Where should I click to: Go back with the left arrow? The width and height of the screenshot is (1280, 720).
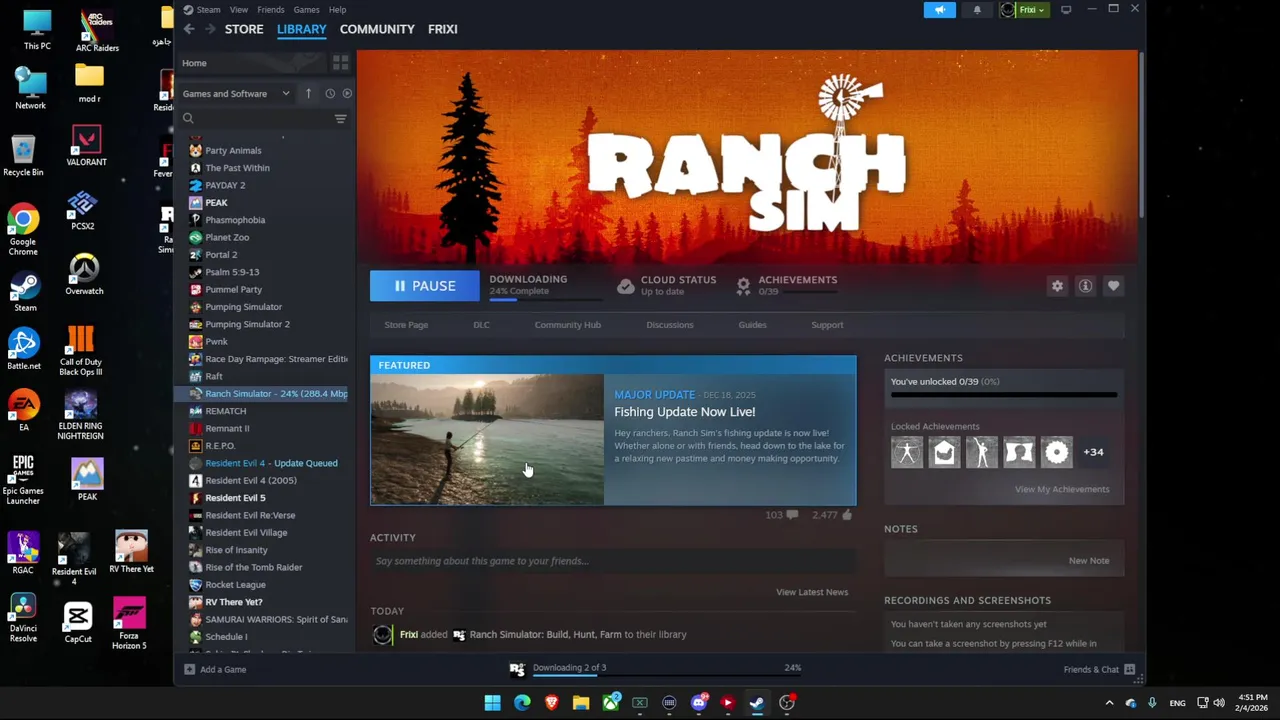(189, 29)
